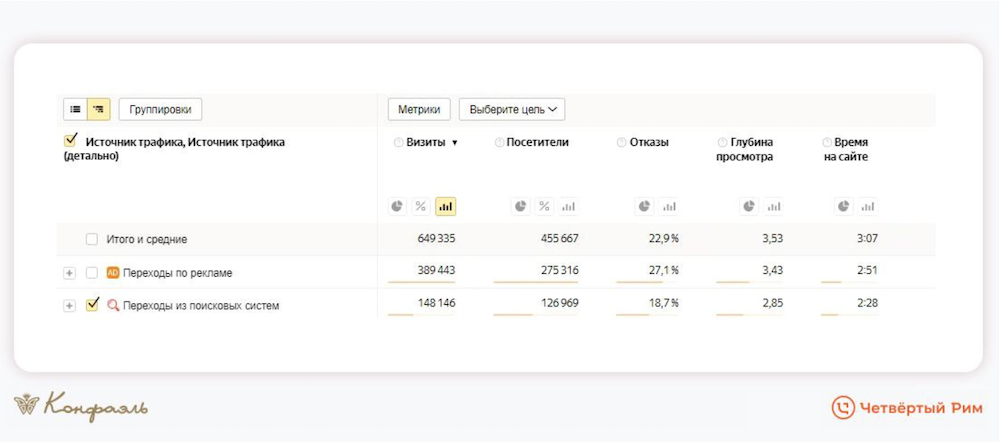The height and width of the screenshot is (442, 1000).
Task: Click pie chart icon under Глубина просмотра
Action: (x=748, y=206)
